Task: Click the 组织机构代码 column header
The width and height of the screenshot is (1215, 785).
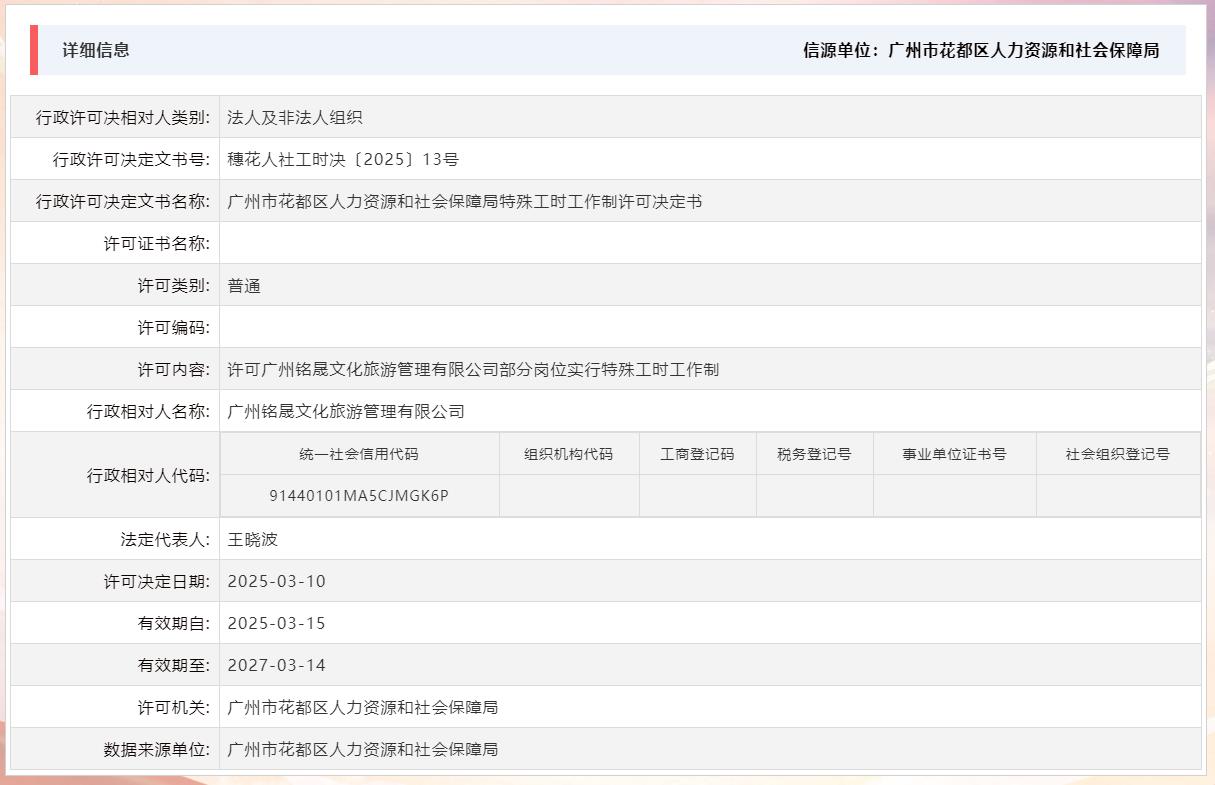Action: [x=568, y=453]
